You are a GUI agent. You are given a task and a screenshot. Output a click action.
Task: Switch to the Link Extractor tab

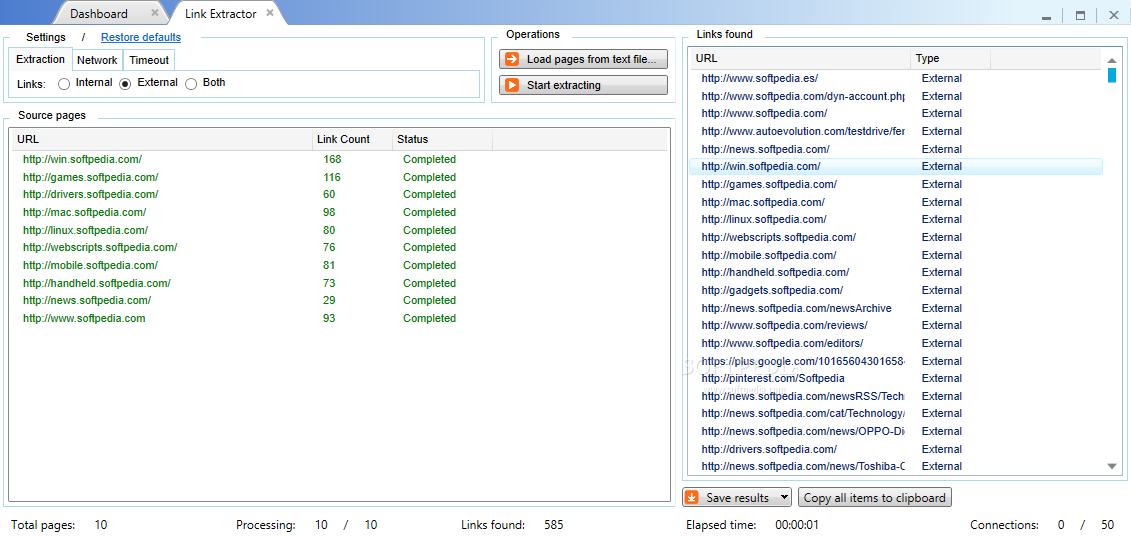tap(221, 14)
